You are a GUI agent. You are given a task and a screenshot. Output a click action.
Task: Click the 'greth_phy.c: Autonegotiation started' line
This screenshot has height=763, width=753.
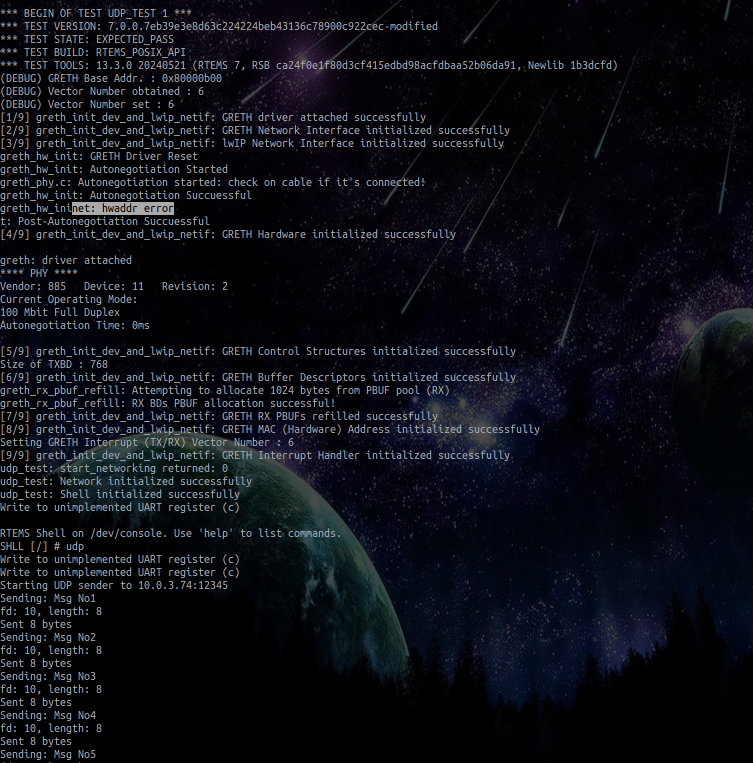point(213,182)
